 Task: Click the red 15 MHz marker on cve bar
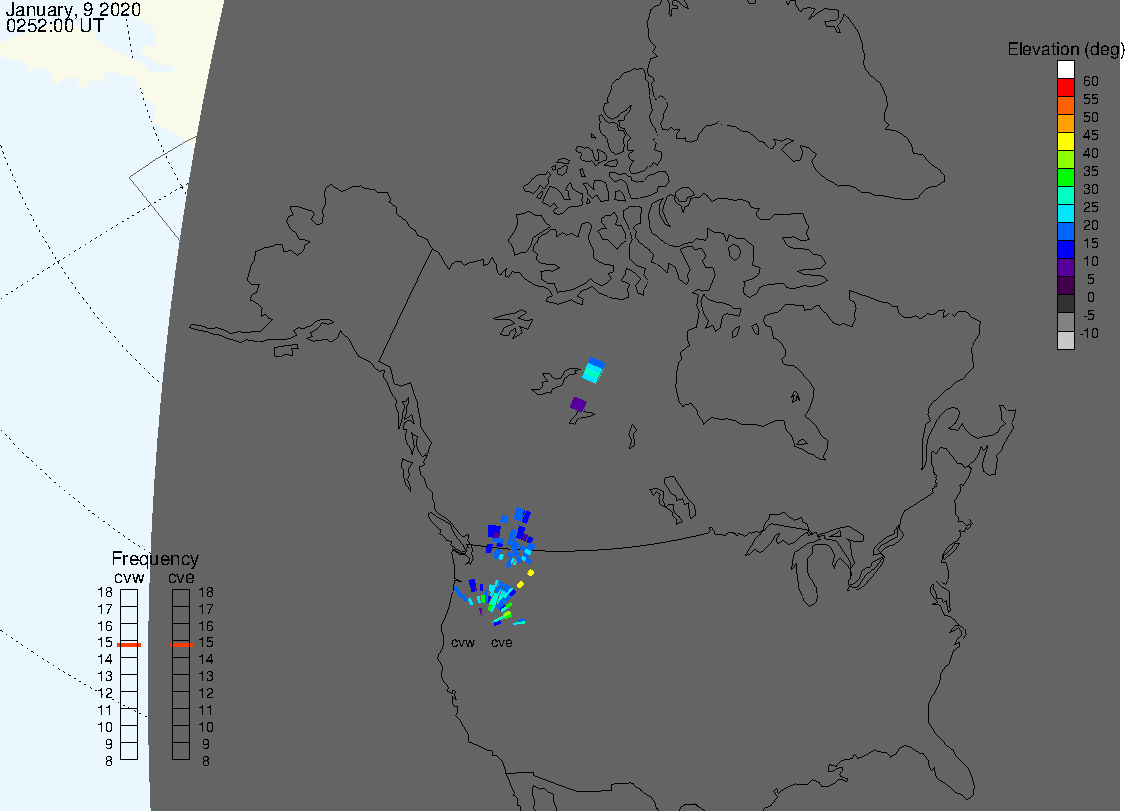(182, 645)
